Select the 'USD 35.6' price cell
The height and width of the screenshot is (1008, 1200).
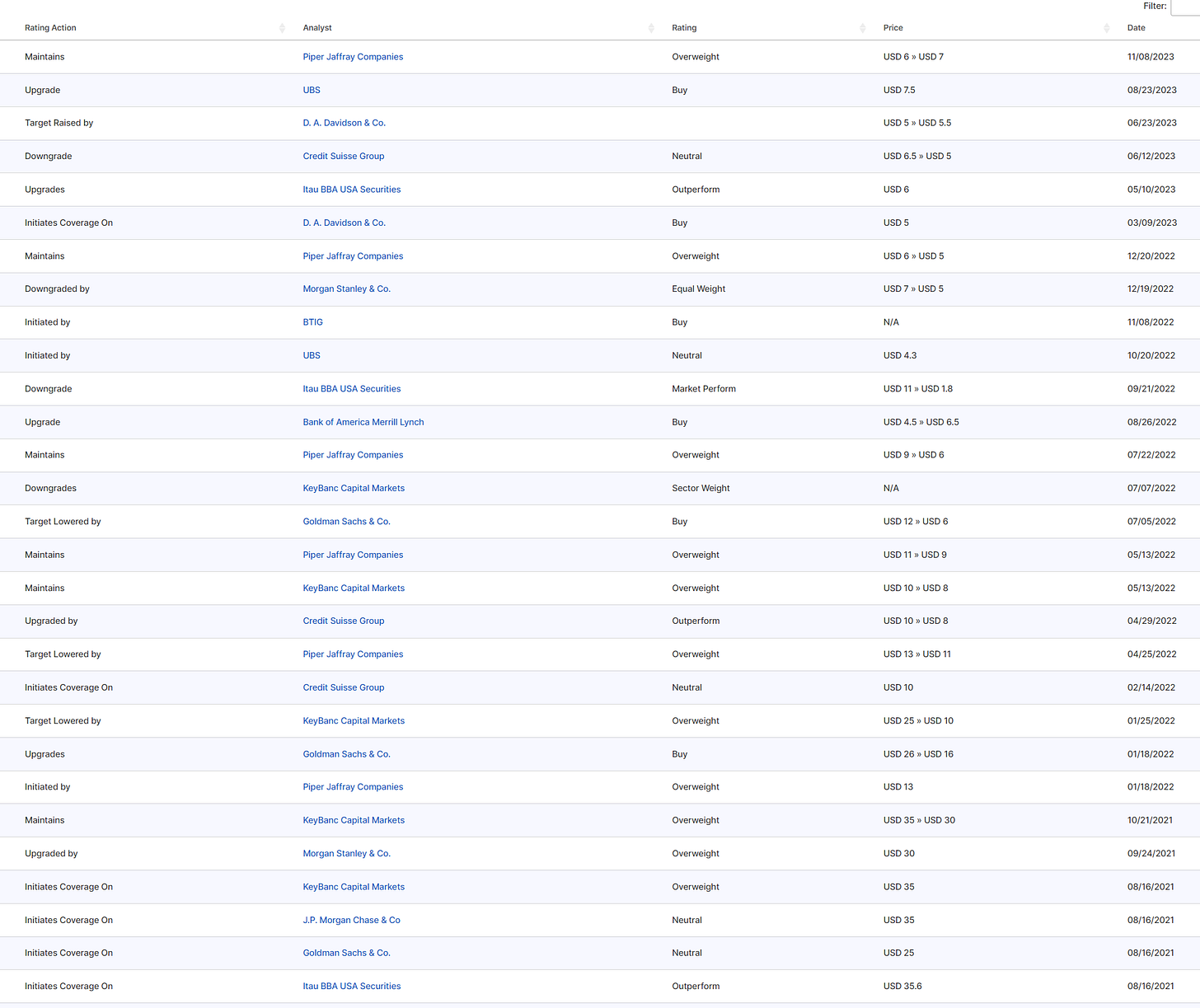pyautogui.click(x=902, y=986)
